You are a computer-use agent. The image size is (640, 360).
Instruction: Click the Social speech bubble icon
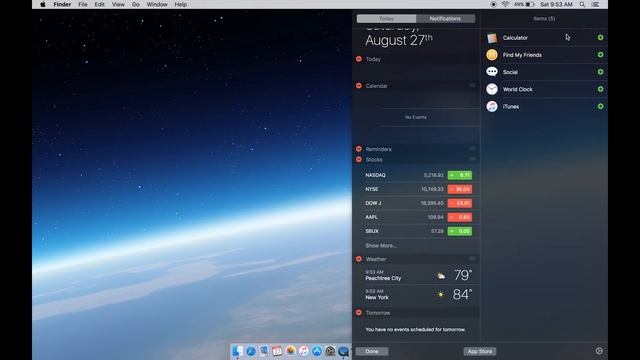pyautogui.click(x=492, y=72)
